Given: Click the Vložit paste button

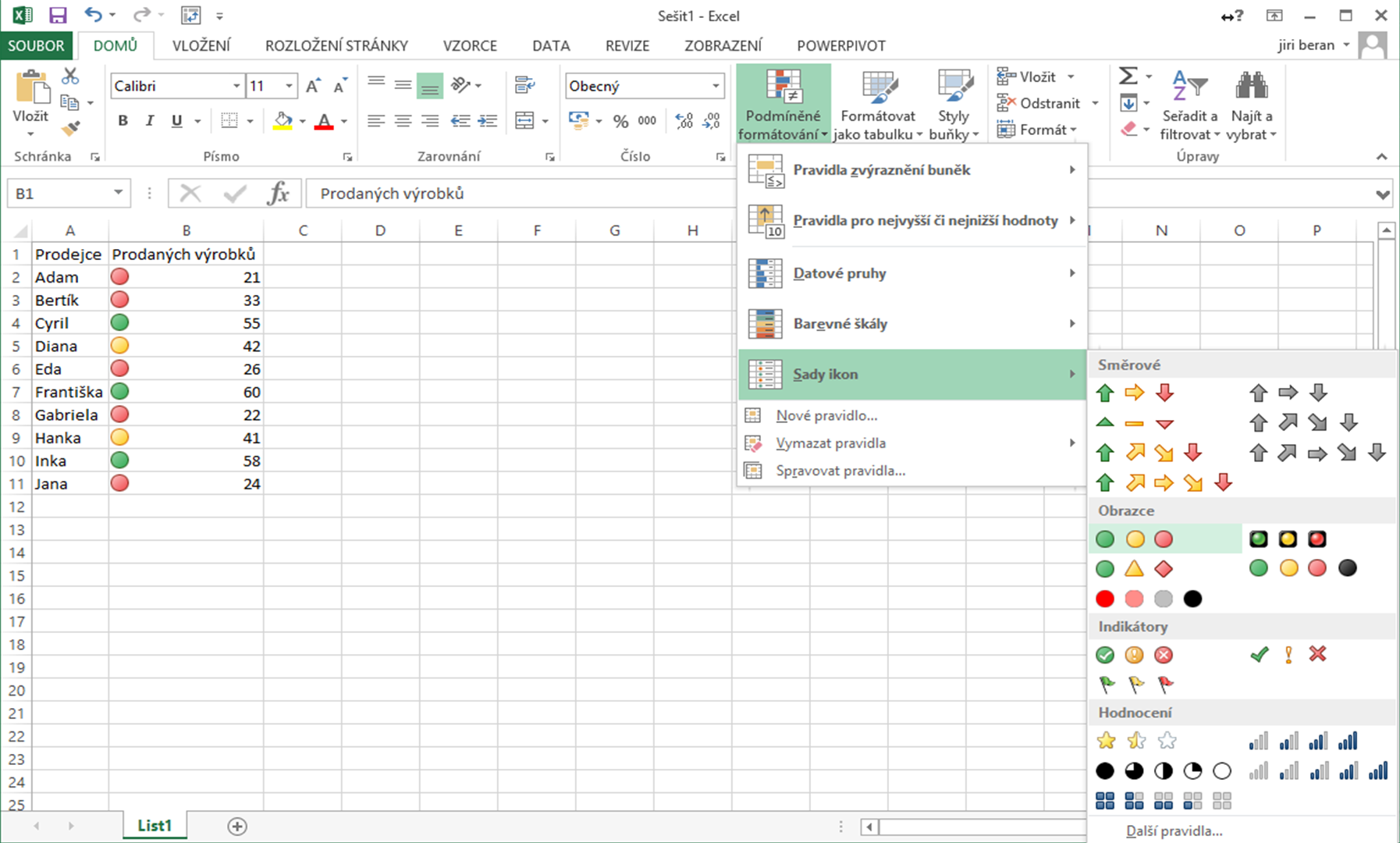Looking at the screenshot, I should (x=31, y=97).
